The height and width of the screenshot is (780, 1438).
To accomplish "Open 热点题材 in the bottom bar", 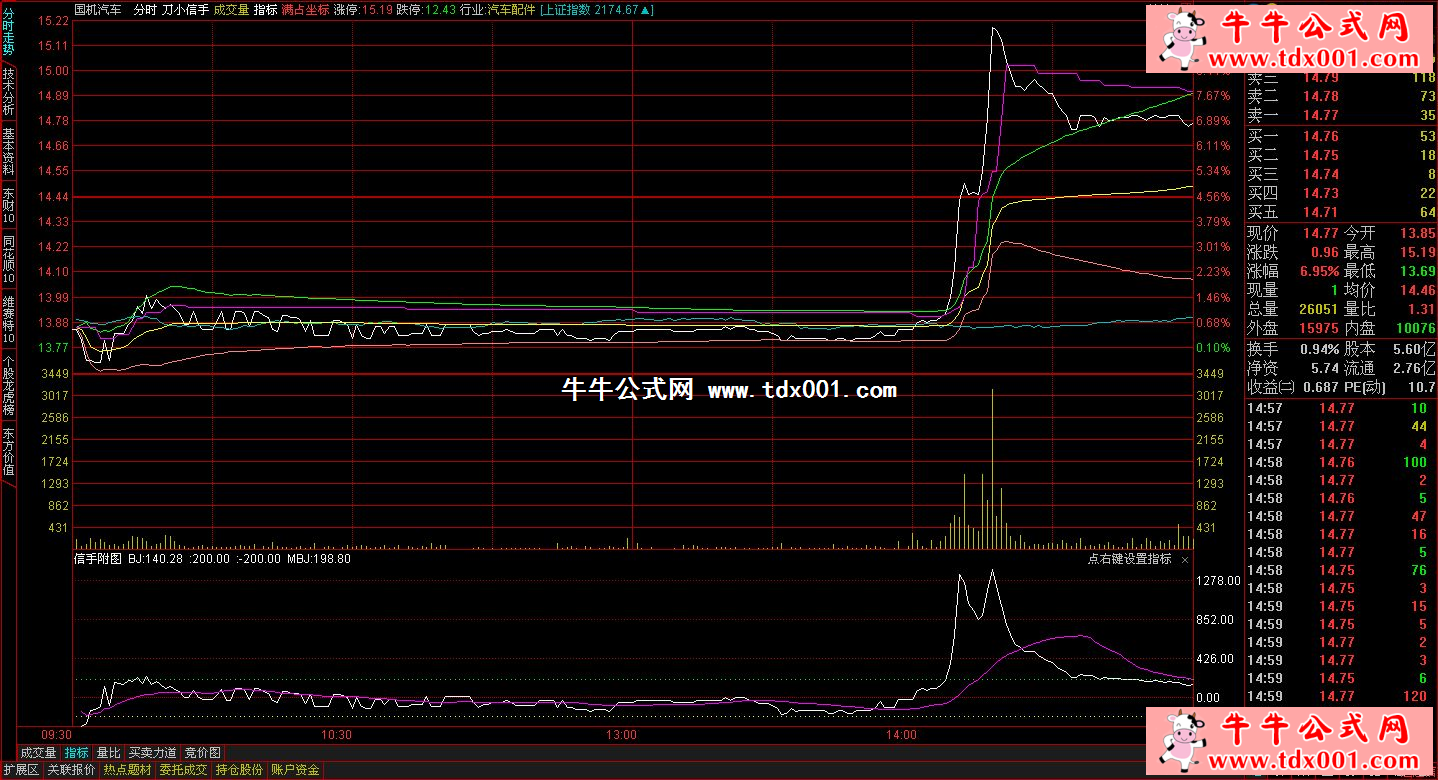I will click(x=128, y=770).
